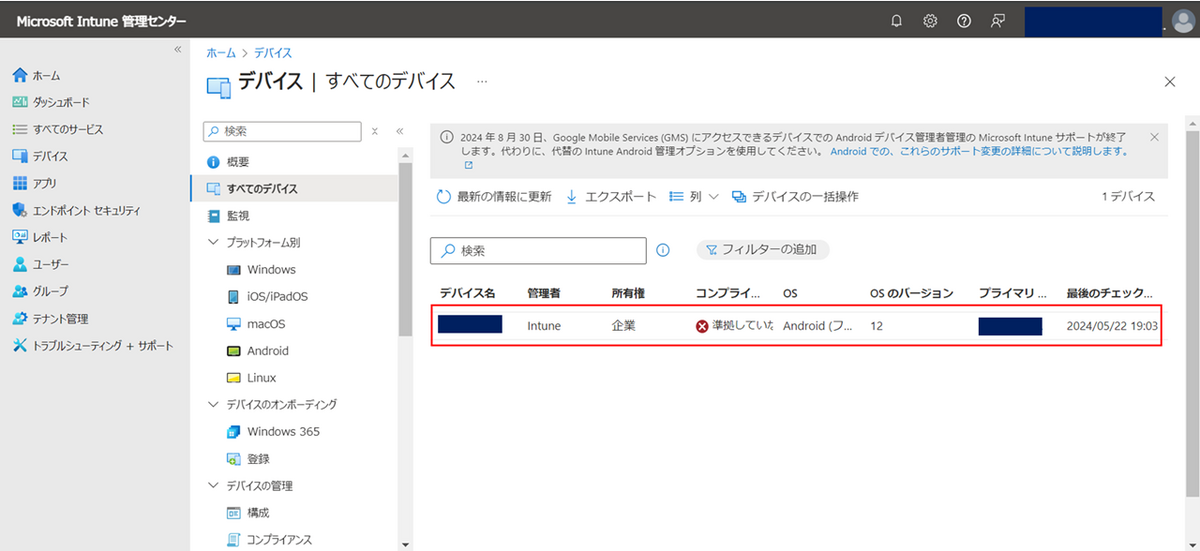Focus the device menu search box
Viewport: 1200px width, 551px height.
tap(281, 131)
